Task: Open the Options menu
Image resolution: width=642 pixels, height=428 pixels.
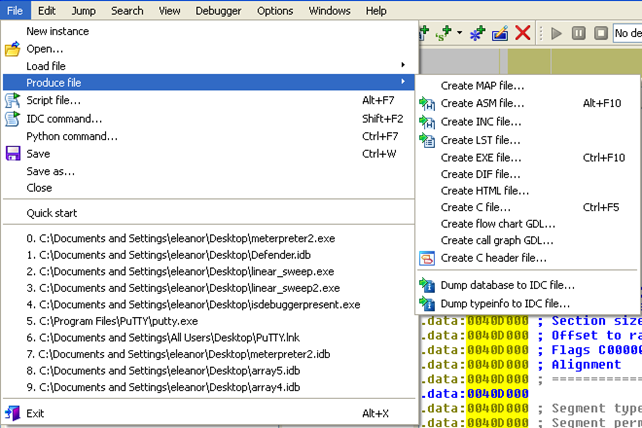Action: point(274,10)
